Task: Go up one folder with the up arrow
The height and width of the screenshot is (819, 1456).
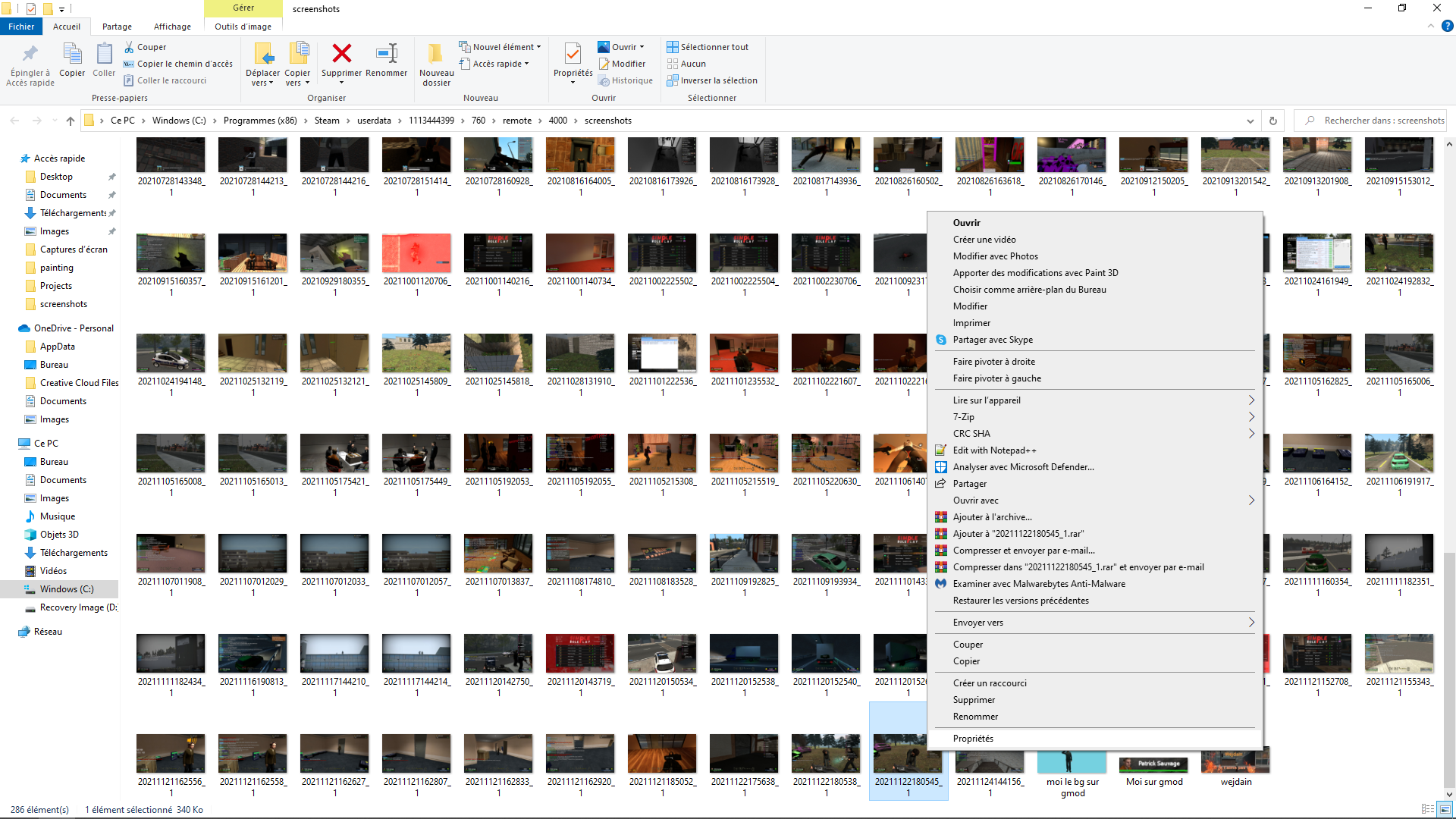Action: pyautogui.click(x=71, y=121)
